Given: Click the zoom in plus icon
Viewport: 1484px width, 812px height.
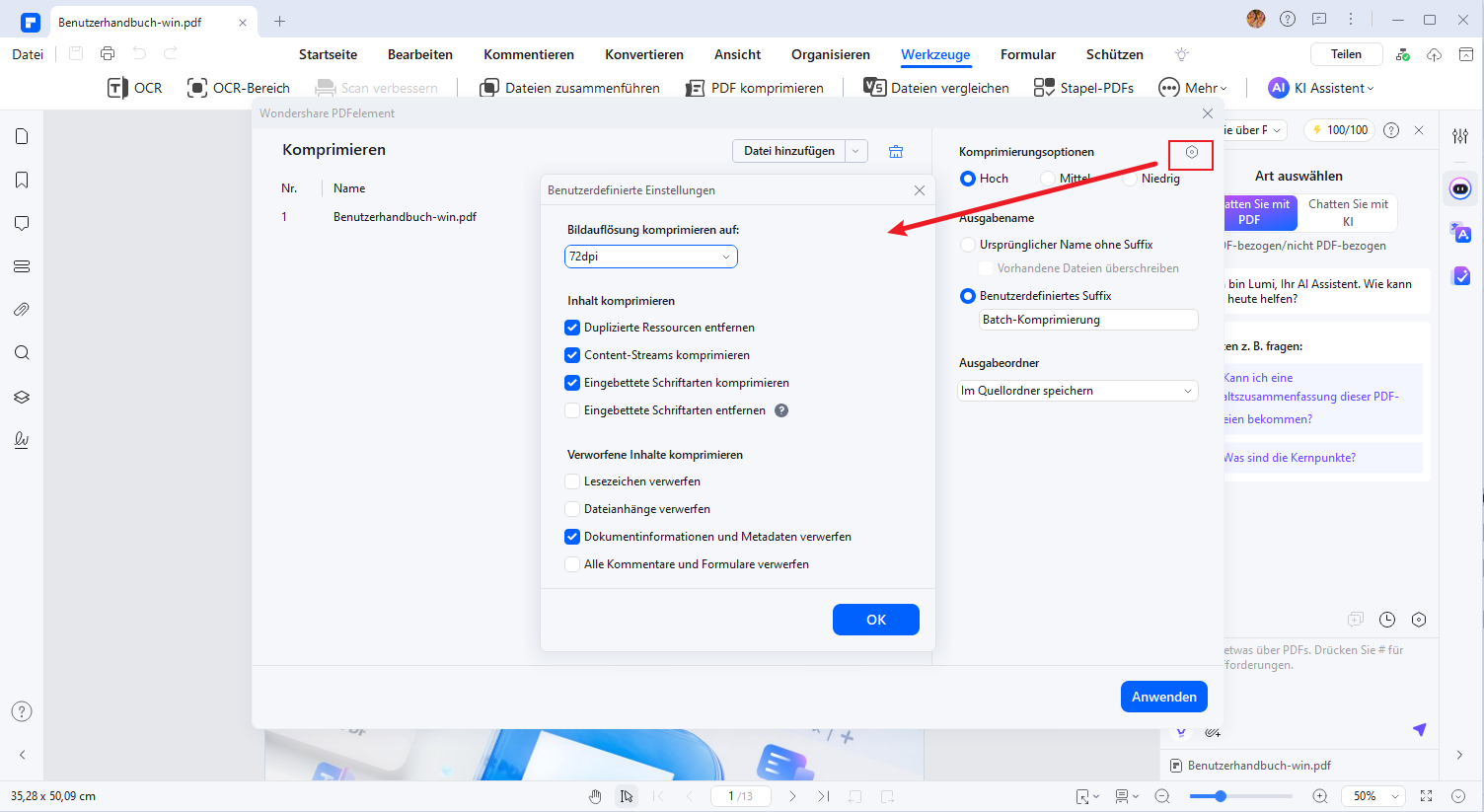Looking at the screenshot, I should click(1320, 796).
